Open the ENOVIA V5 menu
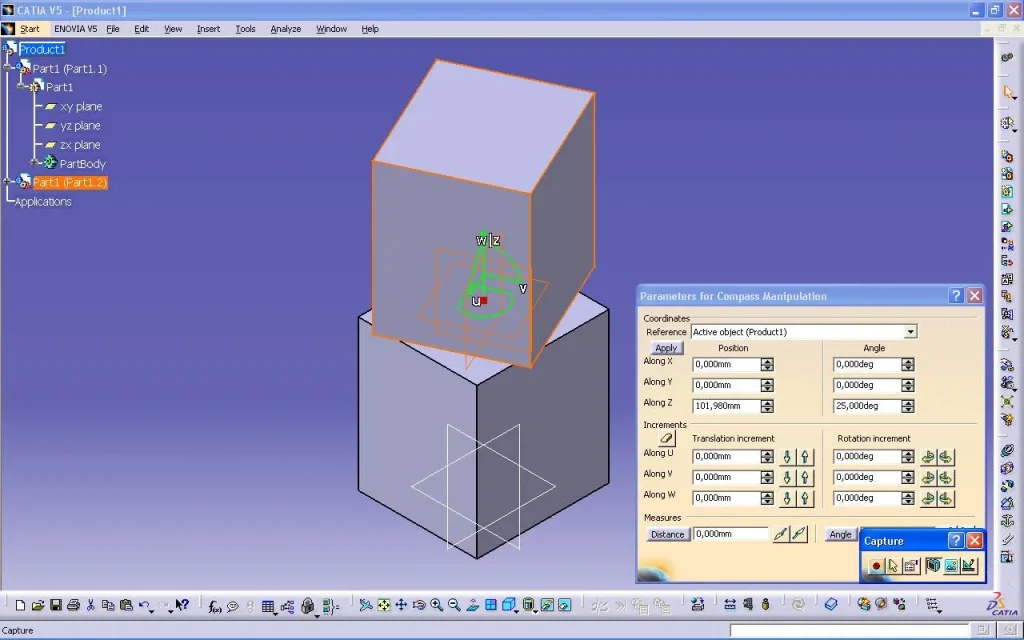The height and width of the screenshot is (640, 1024). coord(76,29)
